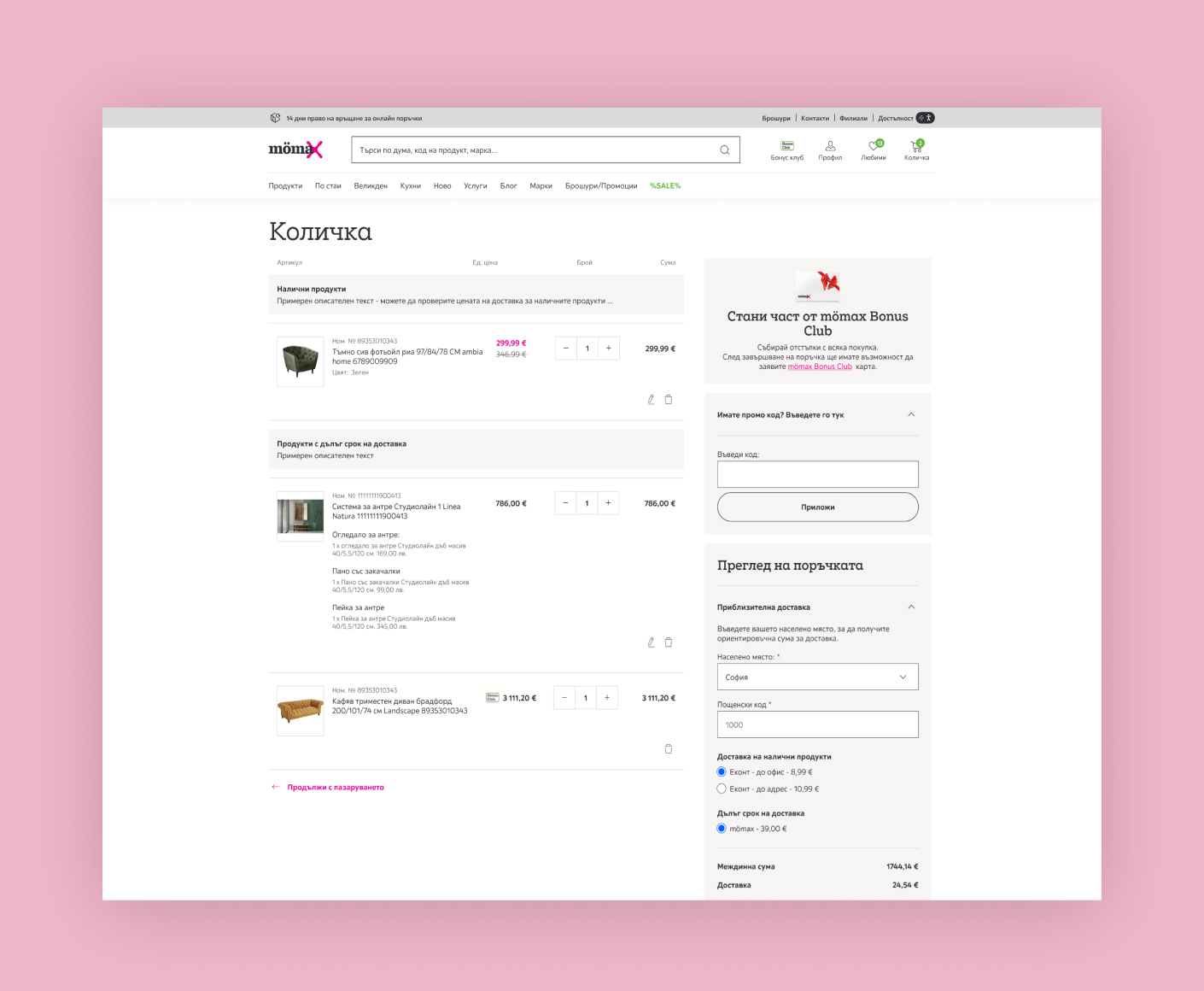Open the Населено място dropdown
Viewport: 1204px width, 991px height.
click(x=818, y=677)
